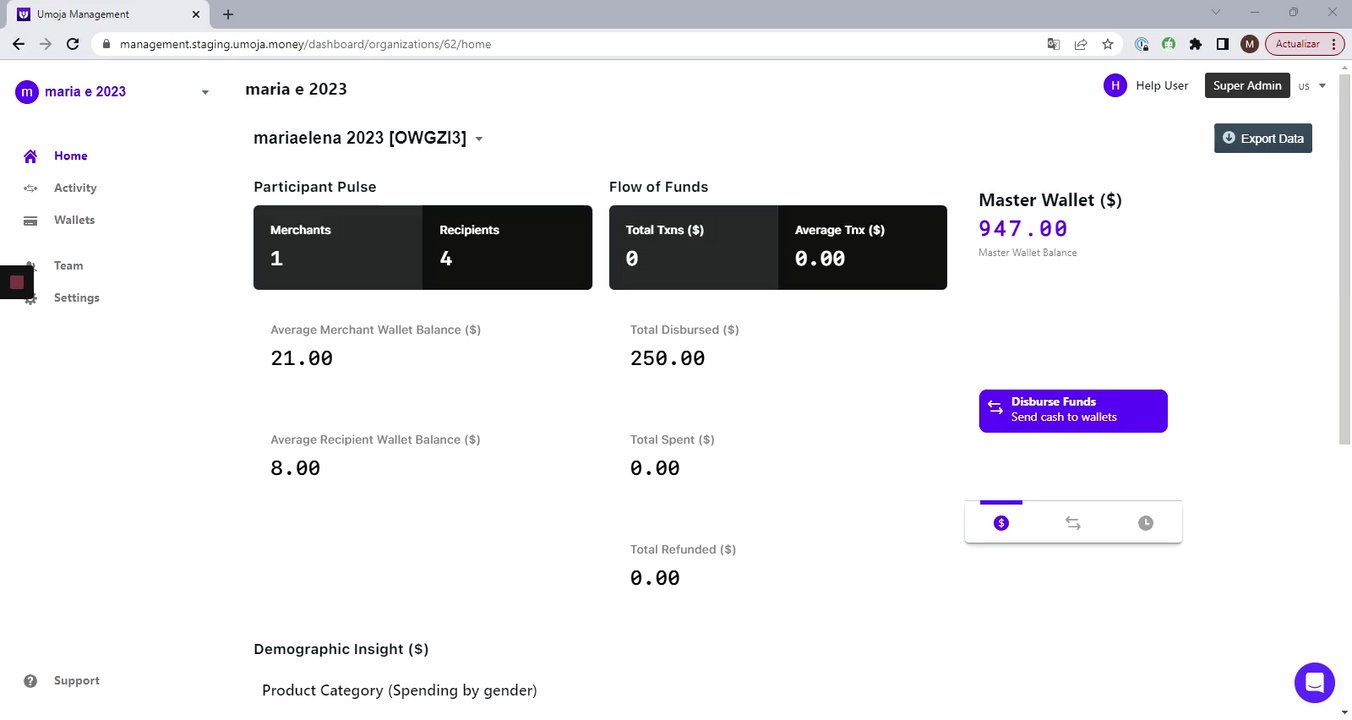Image resolution: width=1352 pixels, height=720 pixels.
Task: Select the dollar sign wallet tab
Action: [x=1001, y=523]
